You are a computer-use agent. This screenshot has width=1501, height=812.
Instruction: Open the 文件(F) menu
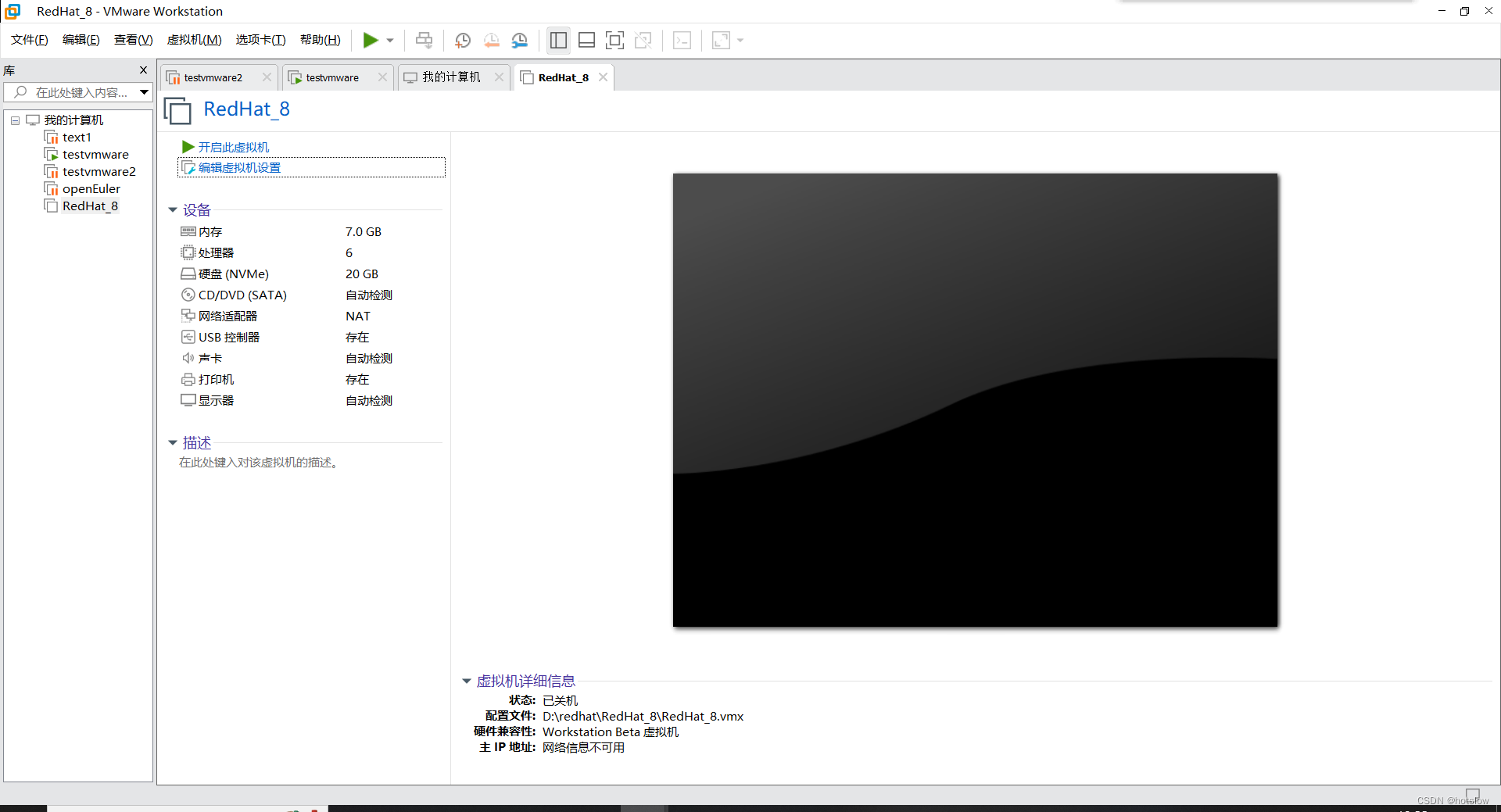tap(30, 40)
